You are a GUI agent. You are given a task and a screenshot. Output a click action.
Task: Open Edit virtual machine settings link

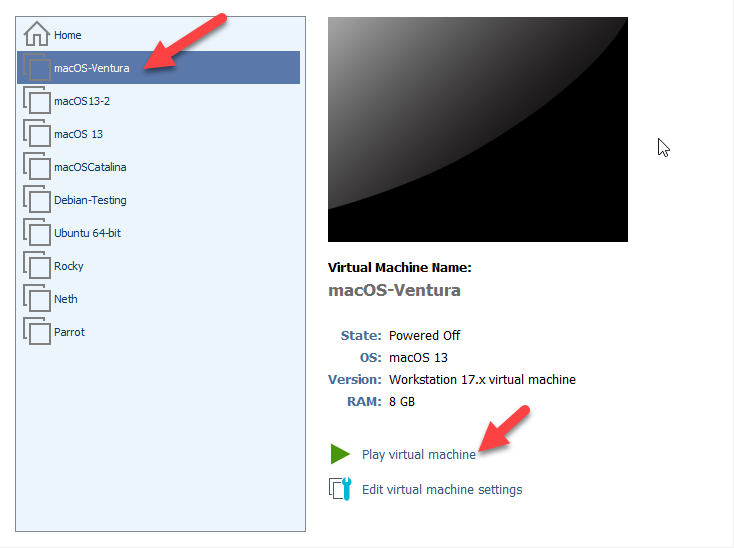point(441,489)
